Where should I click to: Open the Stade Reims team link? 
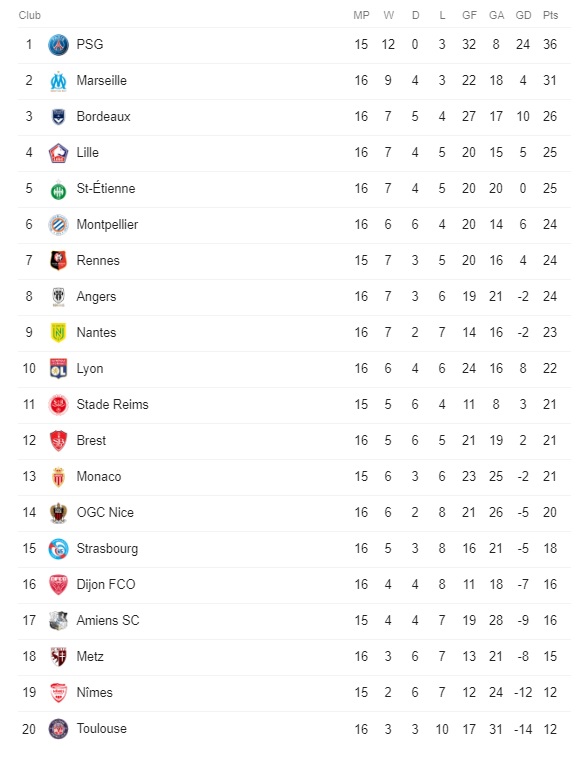point(112,404)
